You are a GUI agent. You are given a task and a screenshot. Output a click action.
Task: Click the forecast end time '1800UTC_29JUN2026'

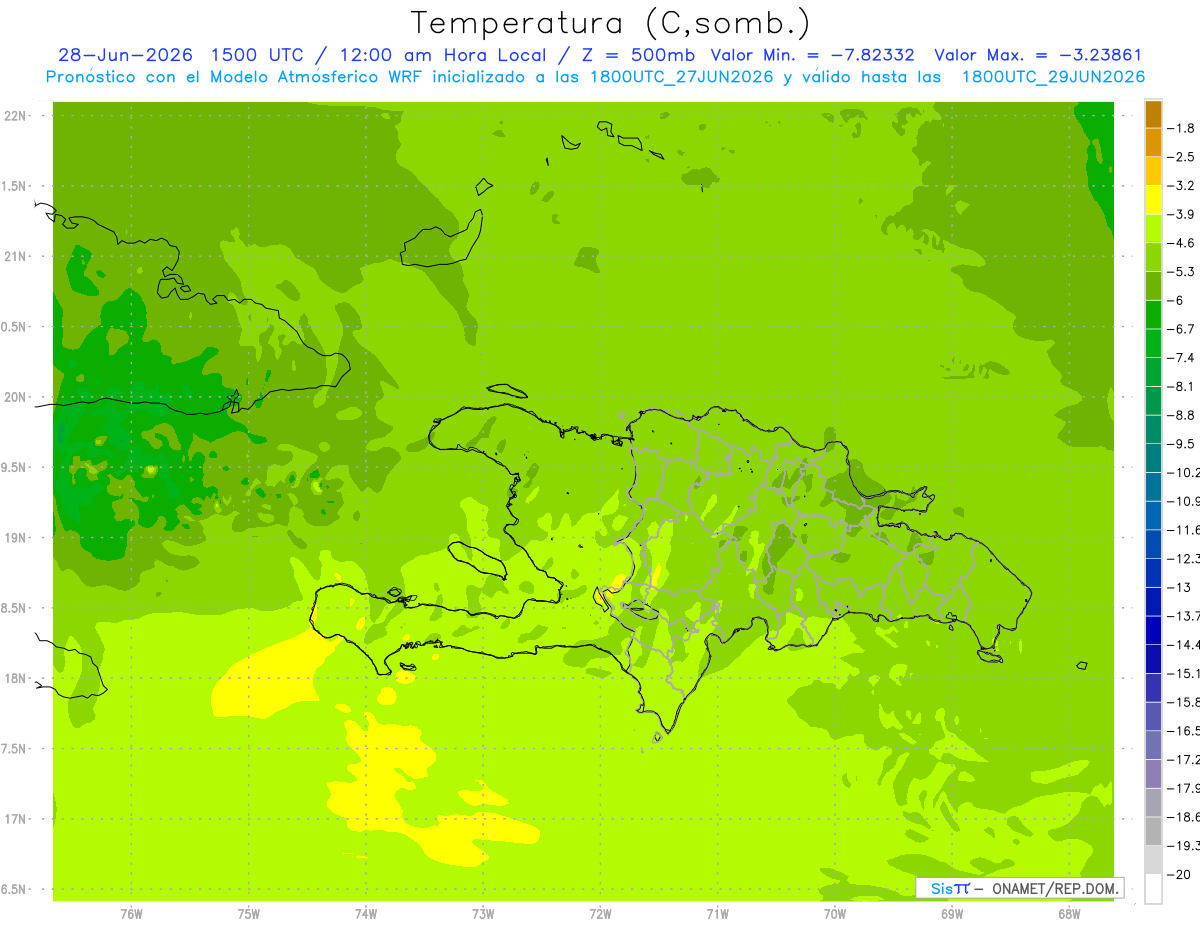click(1052, 77)
